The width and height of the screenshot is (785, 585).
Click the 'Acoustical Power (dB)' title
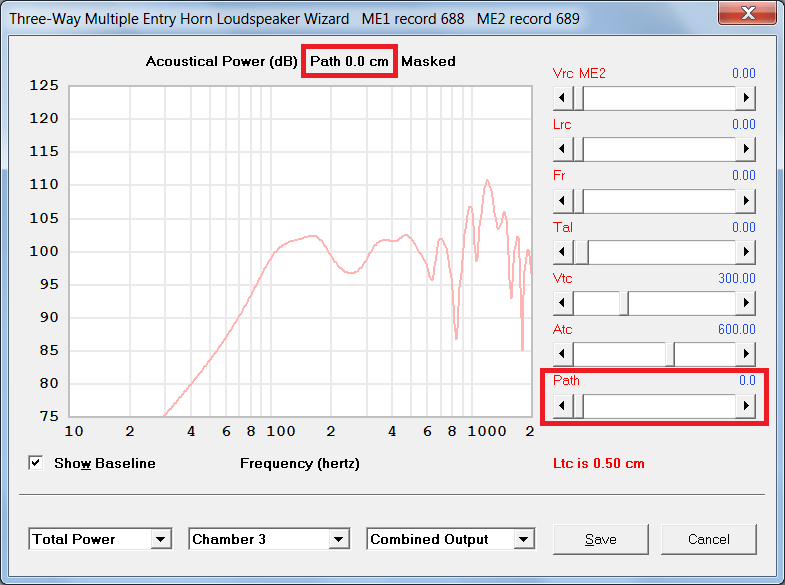click(x=222, y=61)
